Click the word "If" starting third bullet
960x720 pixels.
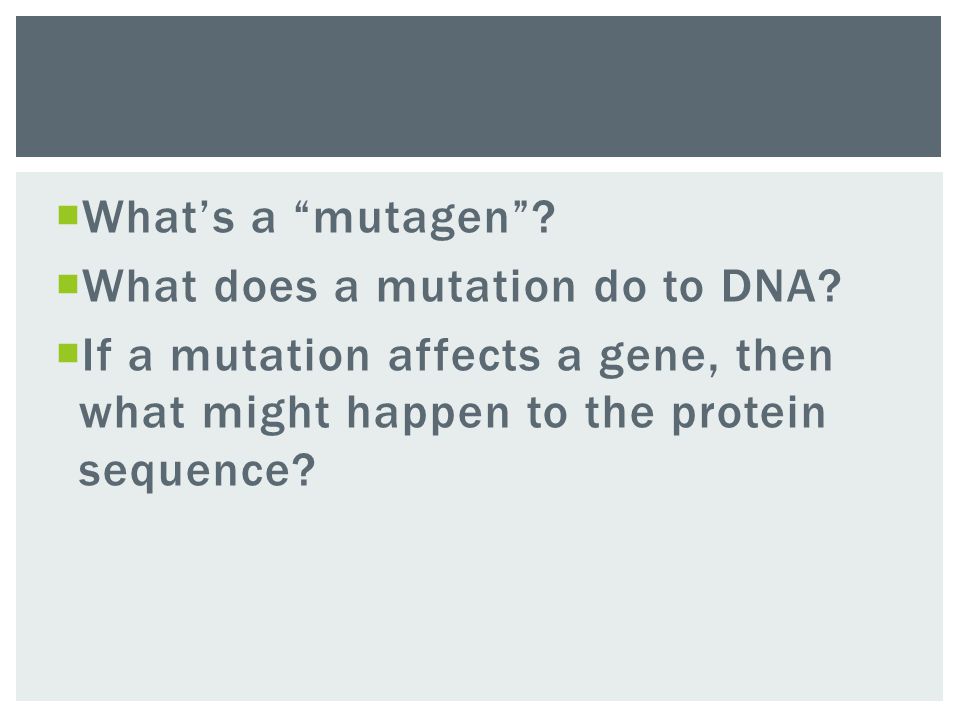tap(97, 355)
